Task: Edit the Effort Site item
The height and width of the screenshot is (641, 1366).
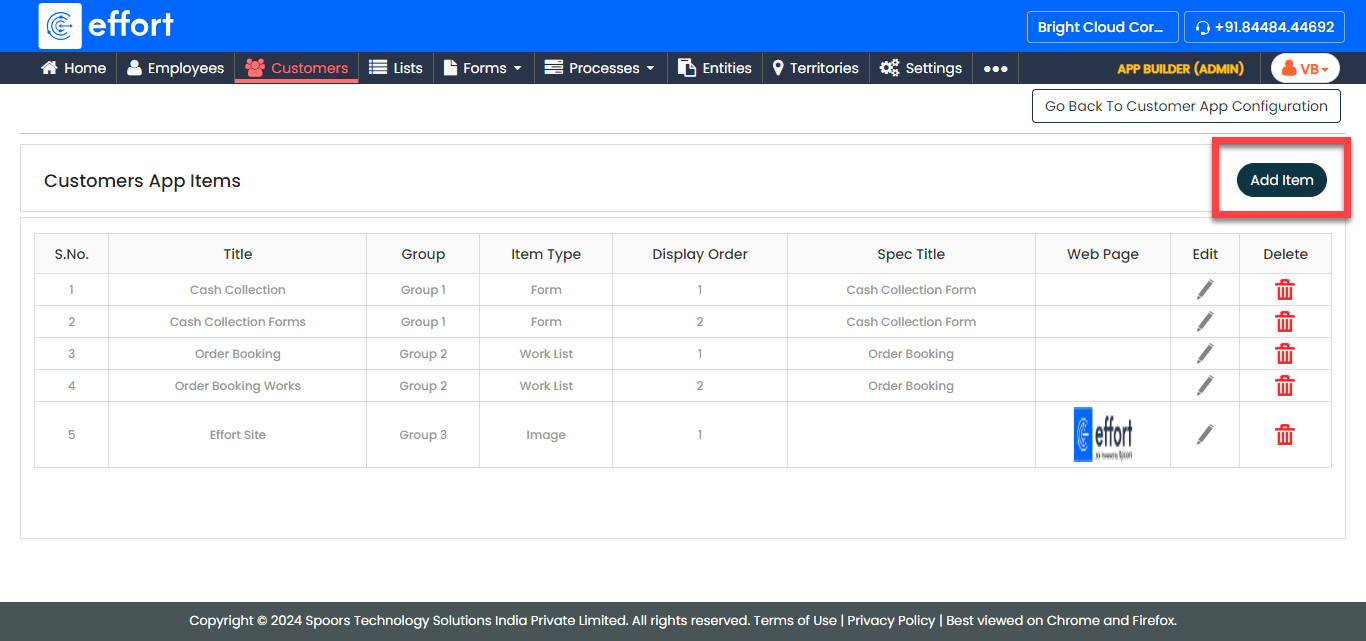Action: pyautogui.click(x=1205, y=435)
